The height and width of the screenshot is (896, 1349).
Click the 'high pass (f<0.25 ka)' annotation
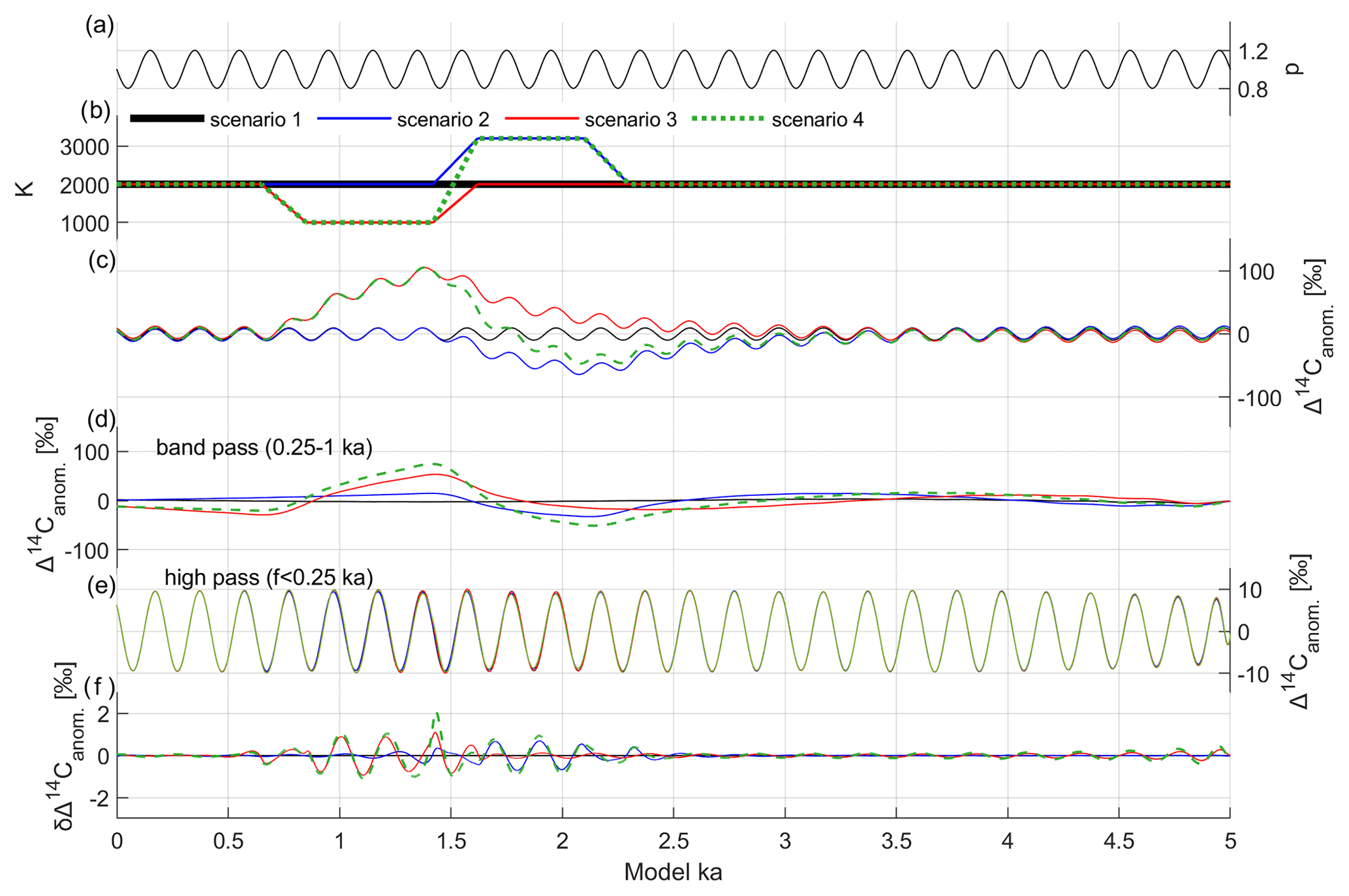click(268, 578)
